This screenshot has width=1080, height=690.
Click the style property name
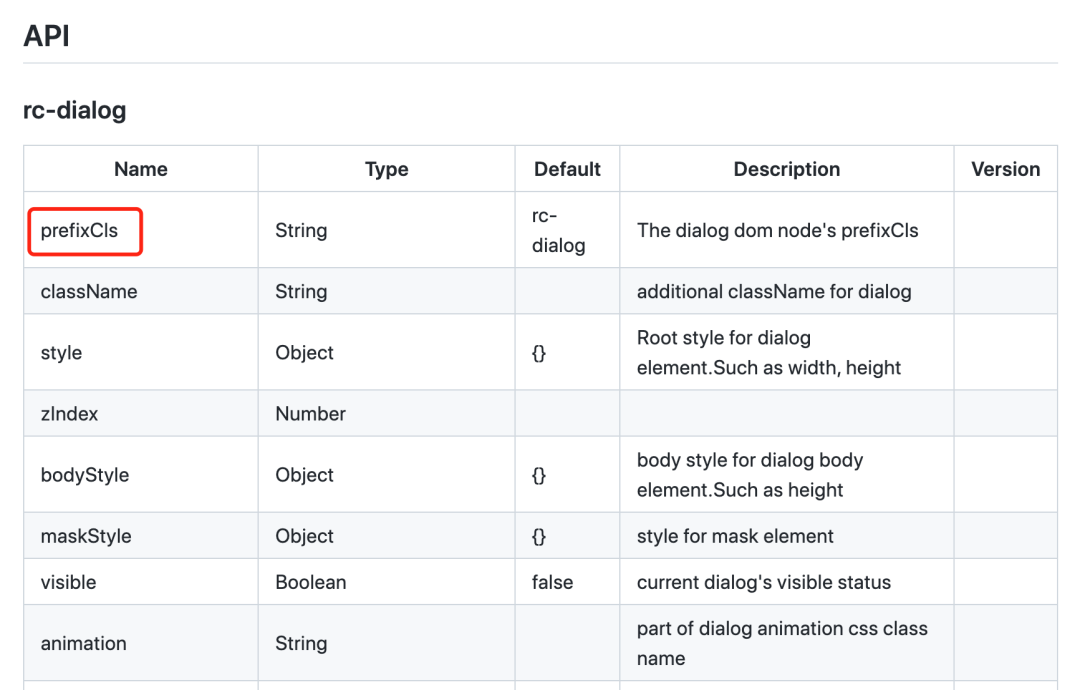click(x=61, y=353)
